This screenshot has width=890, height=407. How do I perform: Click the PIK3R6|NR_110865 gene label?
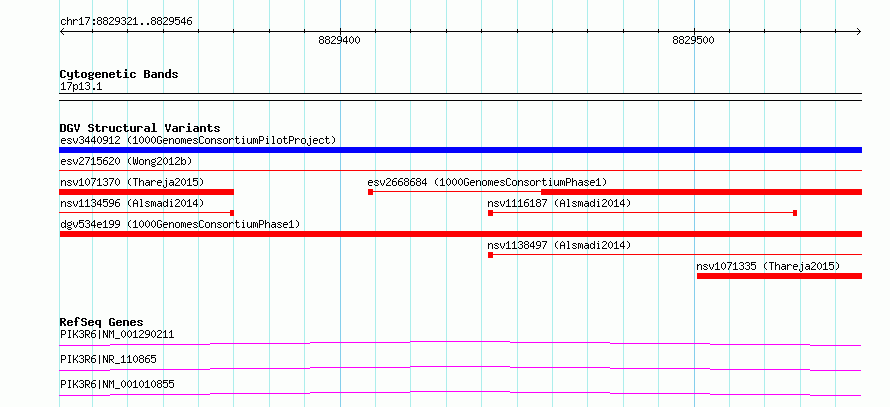click(x=108, y=359)
